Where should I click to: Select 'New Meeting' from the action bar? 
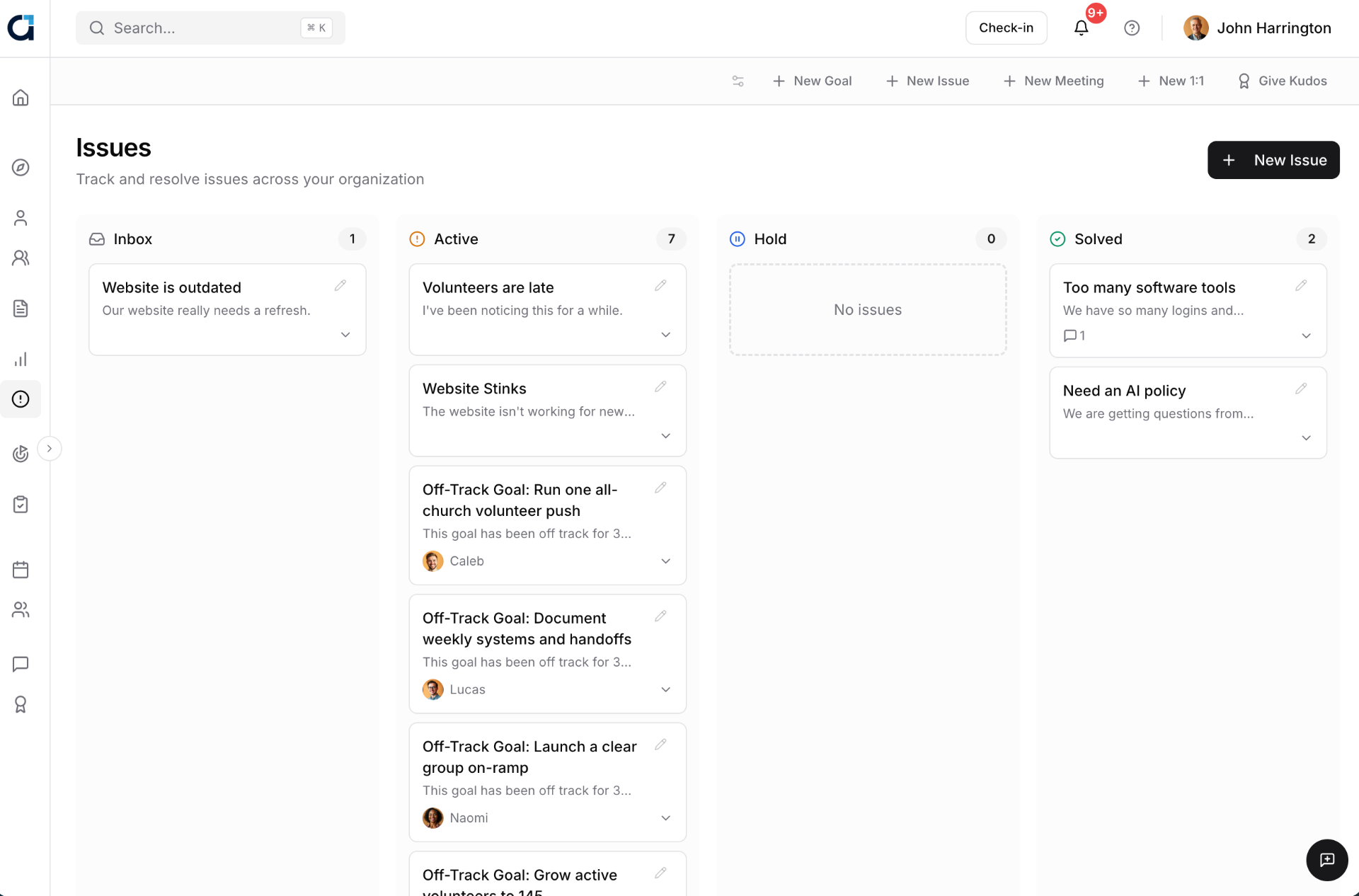[1054, 81]
